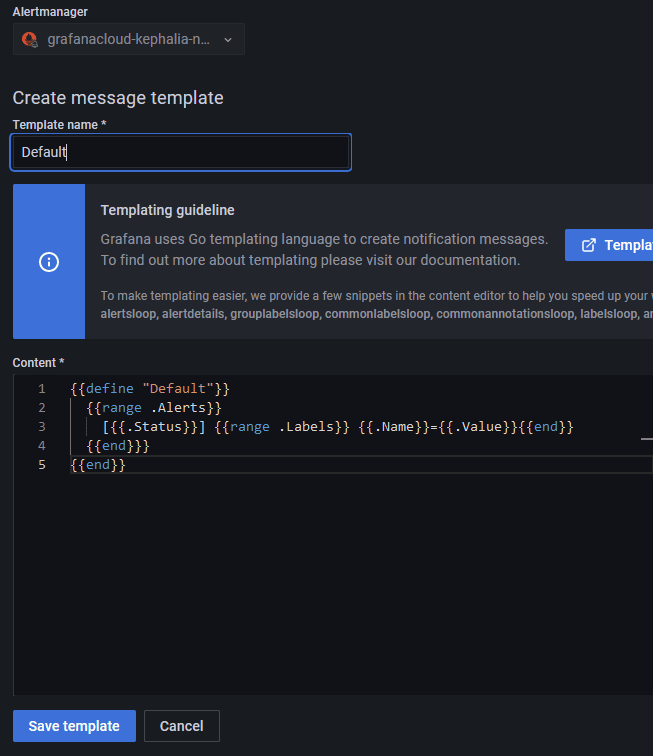The width and height of the screenshot is (653, 756).
Task: Click the Grafana Alertmanager logo icon
Action: coord(30,40)
